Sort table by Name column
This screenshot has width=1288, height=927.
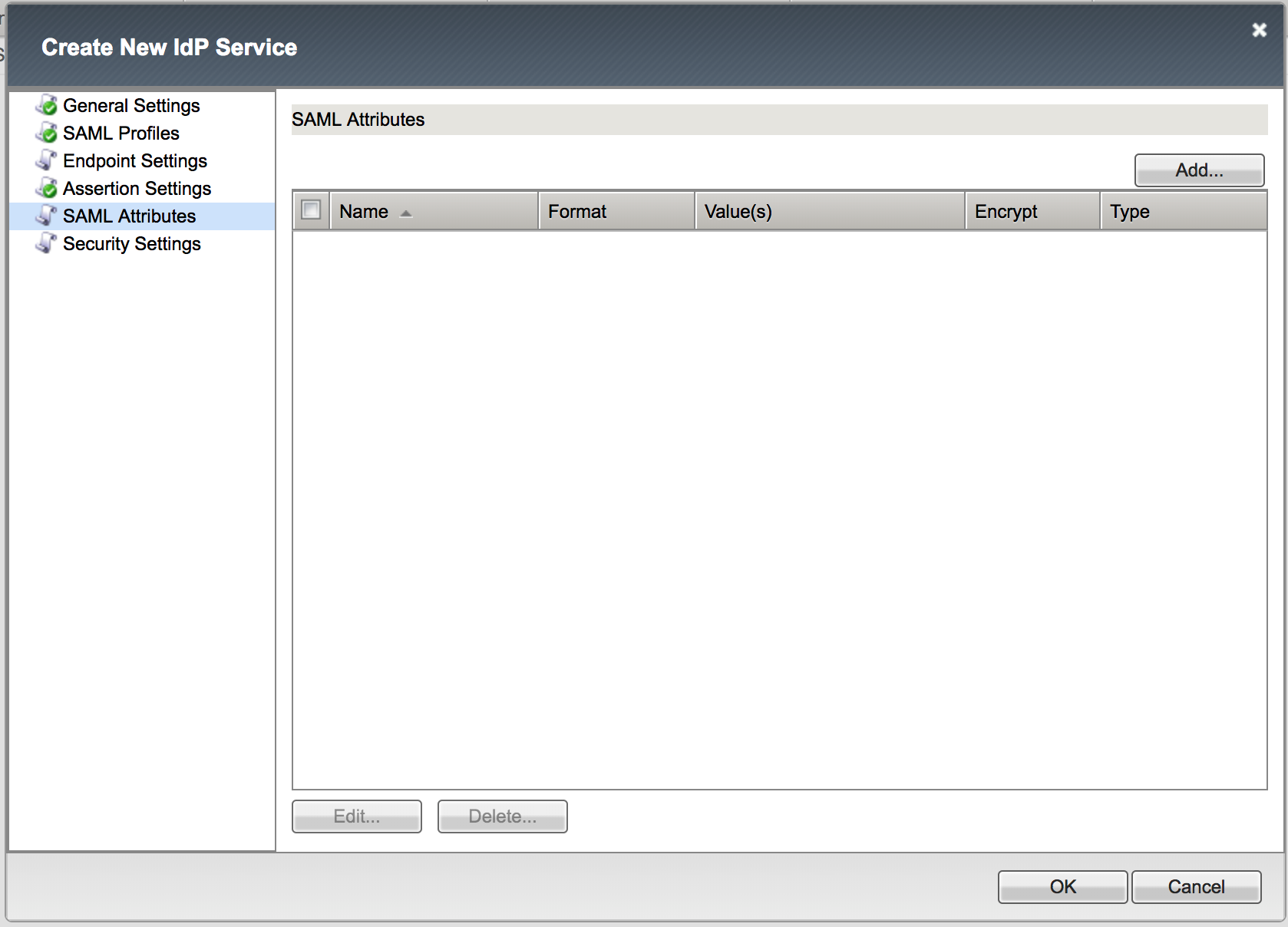(x=434, y=211)
